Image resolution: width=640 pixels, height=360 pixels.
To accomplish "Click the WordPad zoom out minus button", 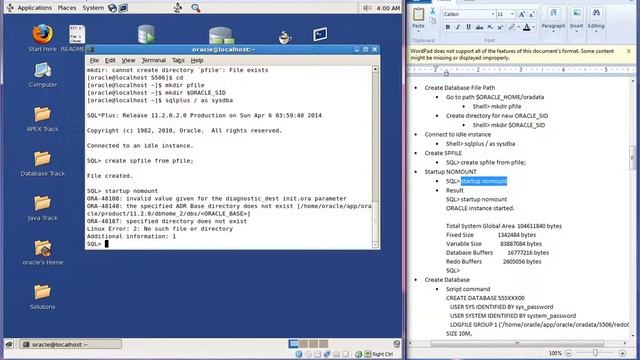I will tap(568, 353).
